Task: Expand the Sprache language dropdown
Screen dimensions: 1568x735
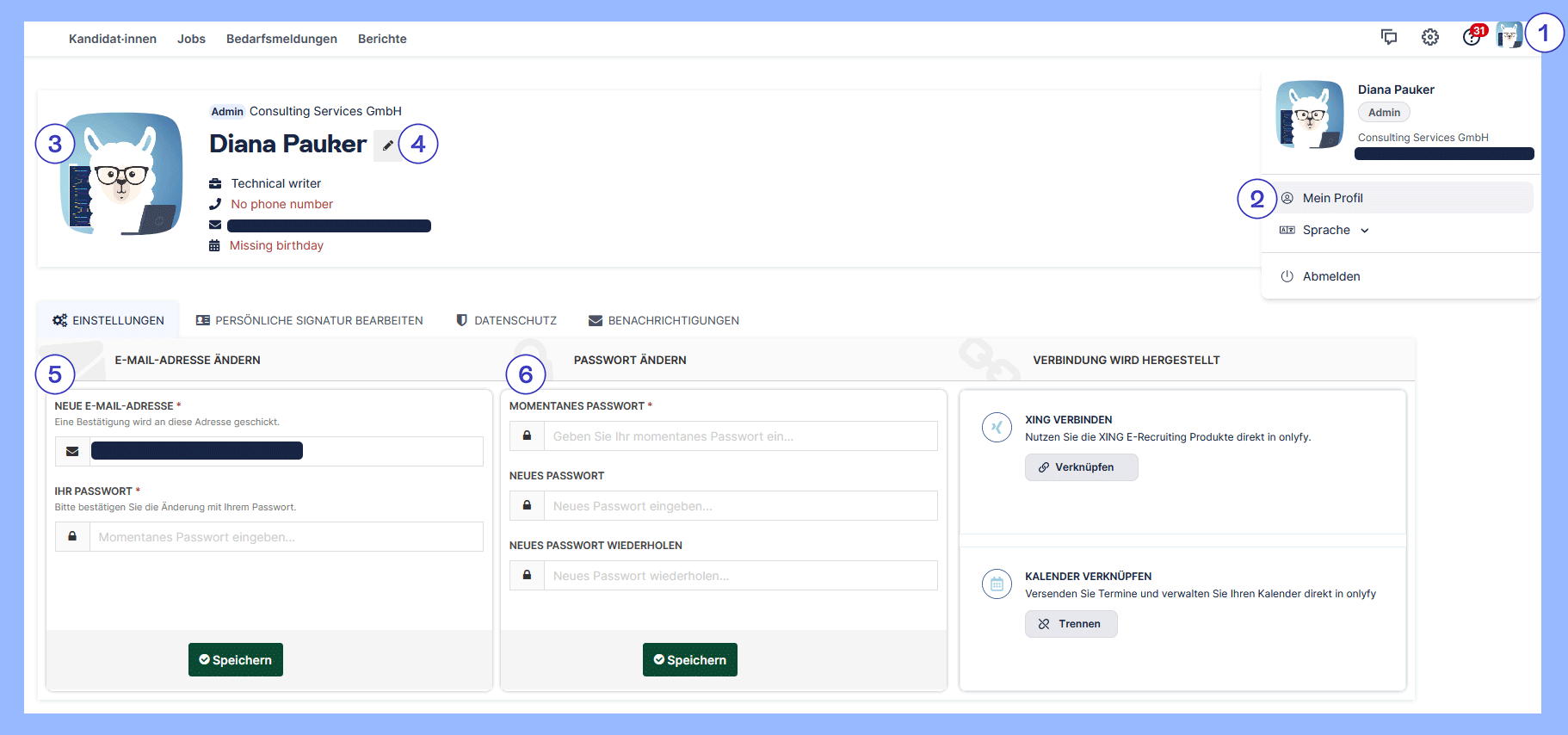Action: click(x=1334, y=230)
